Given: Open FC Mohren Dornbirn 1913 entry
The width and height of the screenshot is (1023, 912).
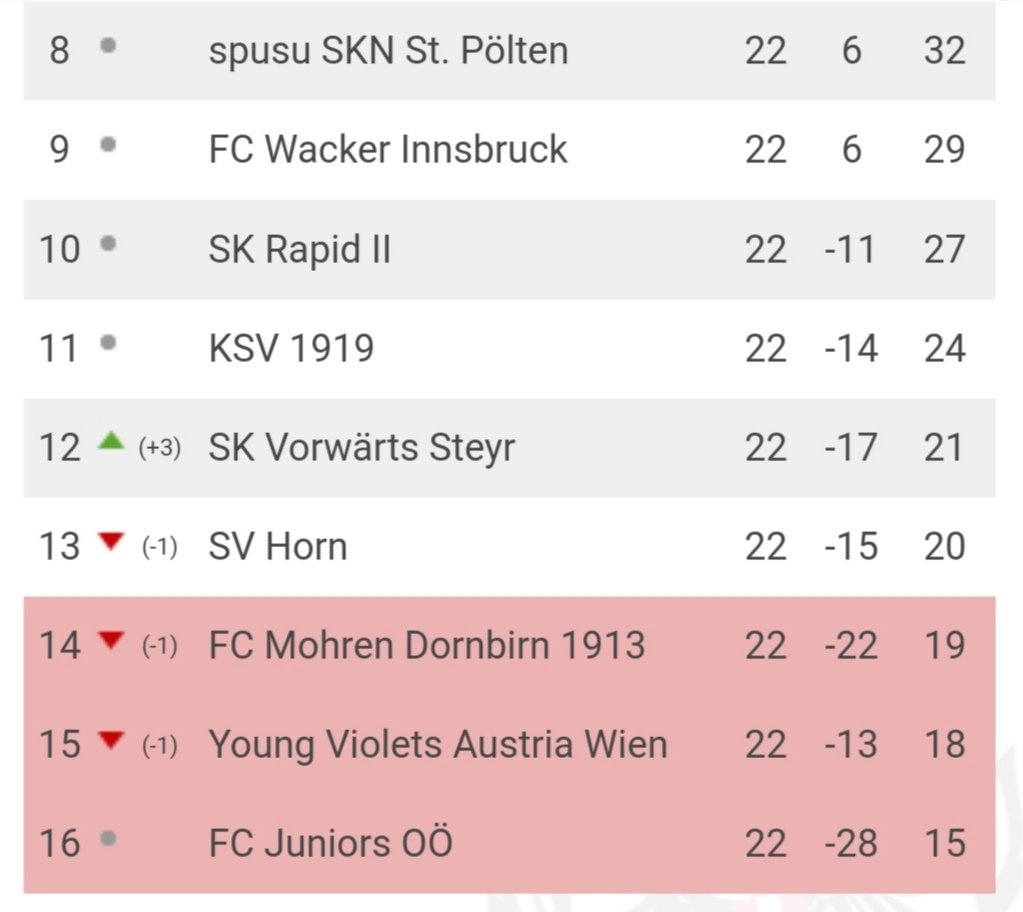Looking at the screenshot, I should [427, 645].
